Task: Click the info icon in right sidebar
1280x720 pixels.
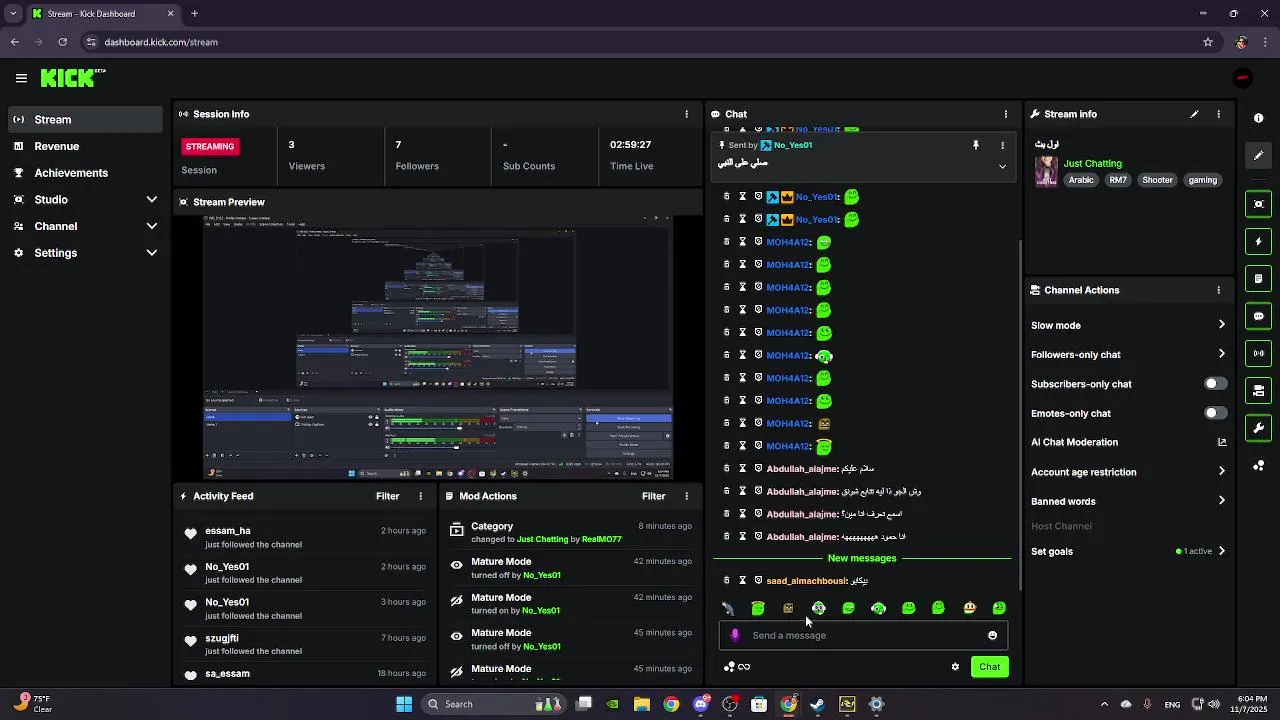Action: click(1258, 118)
